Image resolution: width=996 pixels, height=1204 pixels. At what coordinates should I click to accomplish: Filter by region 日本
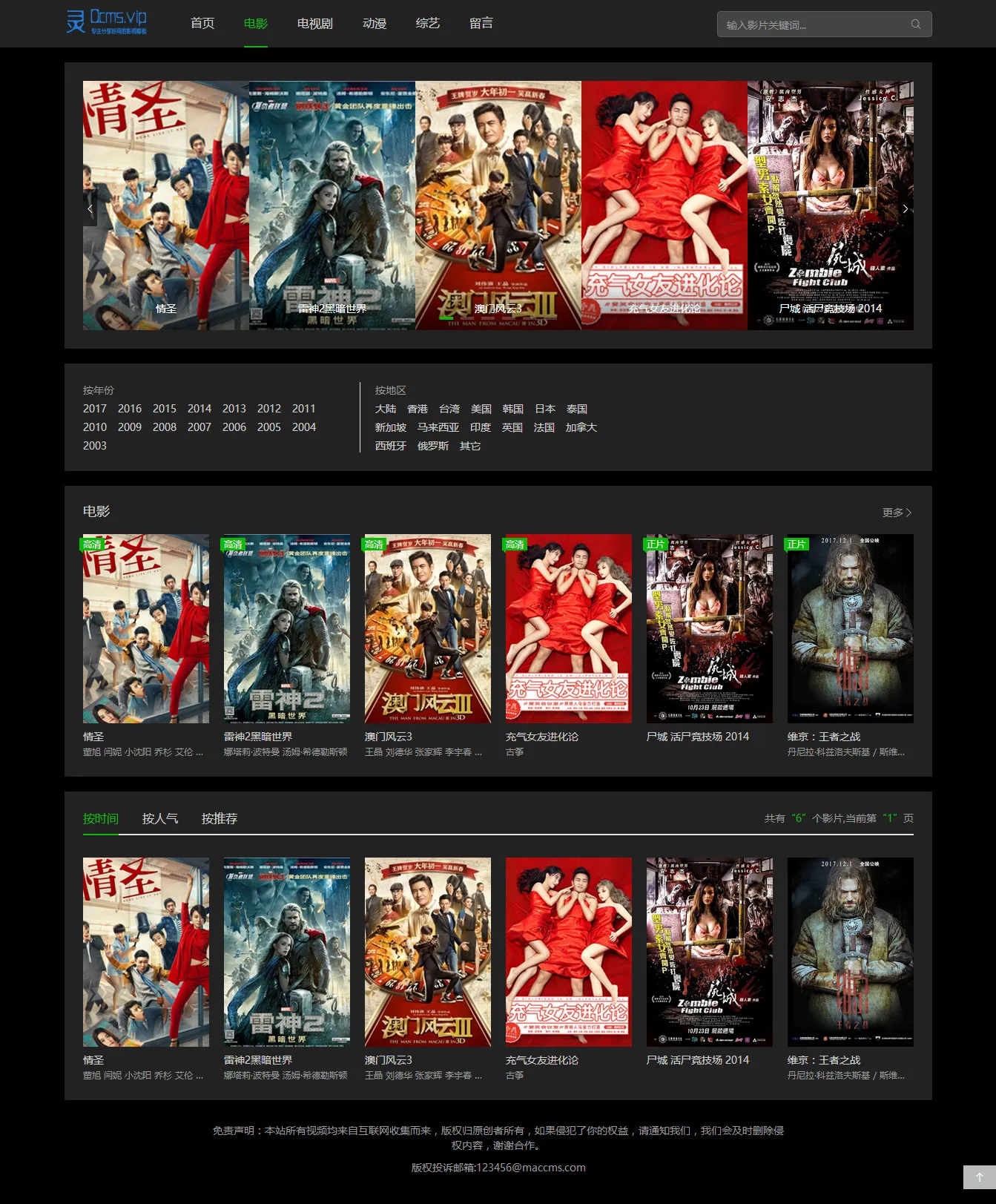tap(545, 409)
